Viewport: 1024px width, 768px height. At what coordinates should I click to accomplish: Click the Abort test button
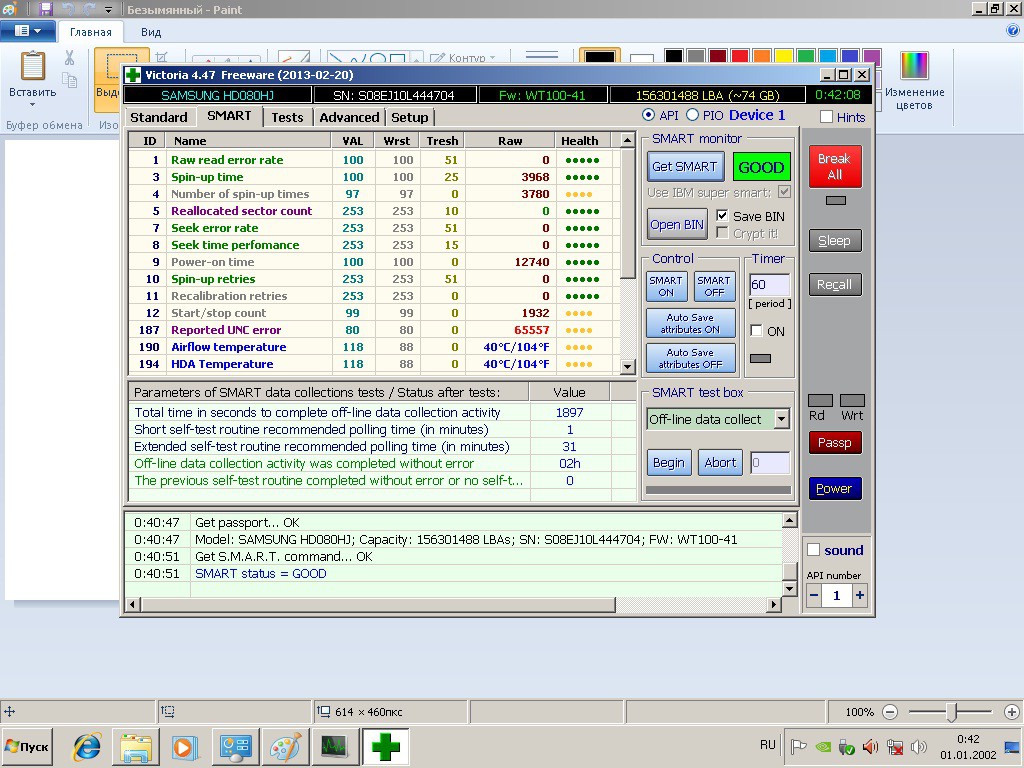[x=720, y=462]
